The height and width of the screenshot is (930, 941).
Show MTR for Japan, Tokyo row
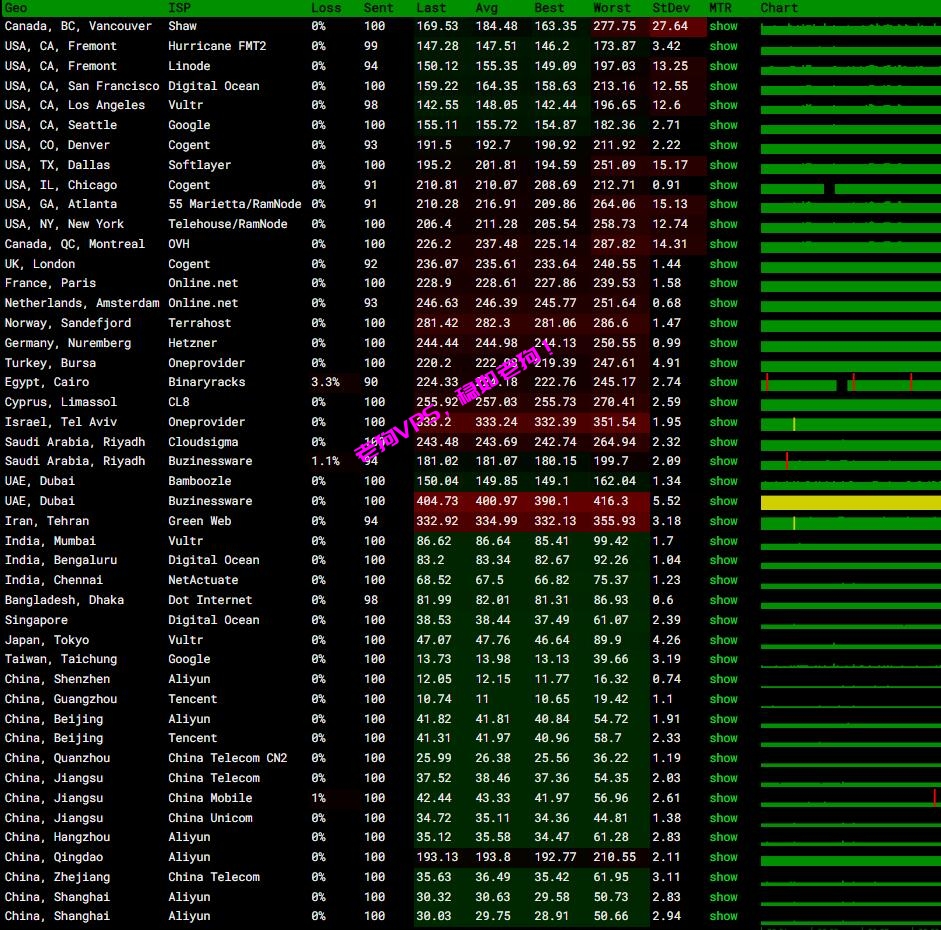723,640
